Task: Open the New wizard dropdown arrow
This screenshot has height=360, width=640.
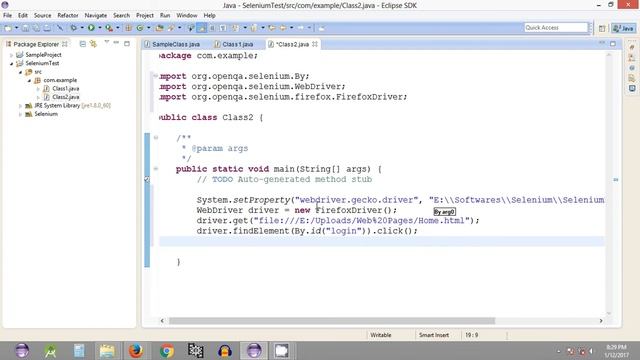Action: [x=16, y=28]
